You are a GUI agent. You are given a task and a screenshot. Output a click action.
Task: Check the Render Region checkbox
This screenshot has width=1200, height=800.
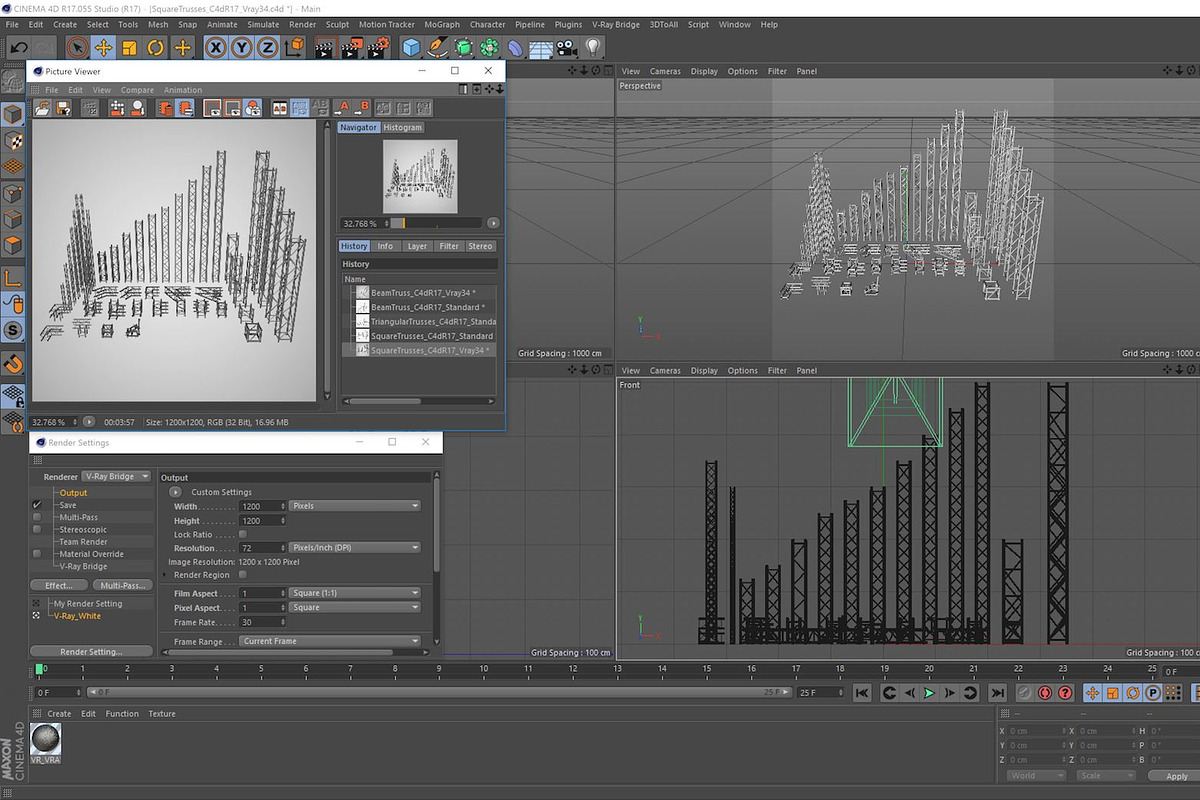tap(243, 575)
